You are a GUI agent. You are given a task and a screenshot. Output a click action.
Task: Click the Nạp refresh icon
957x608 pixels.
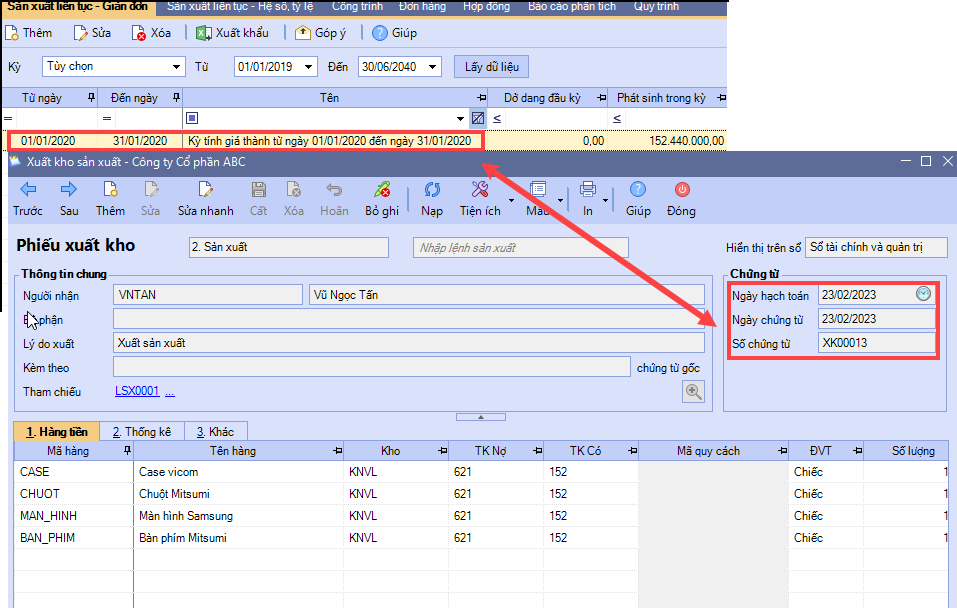432,189
